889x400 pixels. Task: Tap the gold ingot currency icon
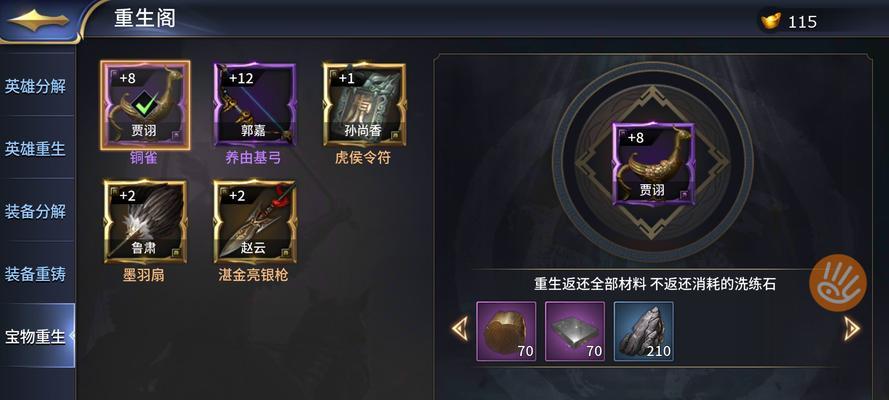click(x=770, y=21)
